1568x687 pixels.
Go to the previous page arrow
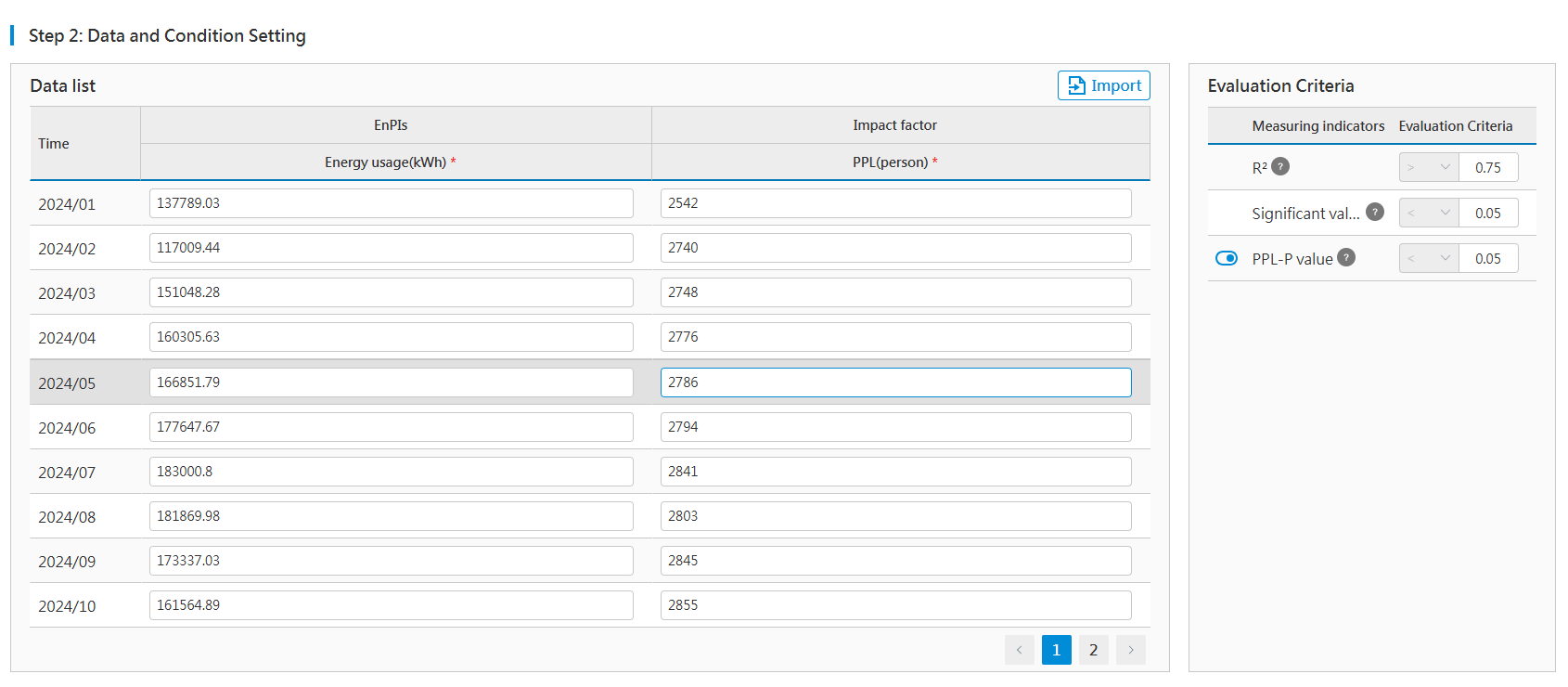click(1019, 650)
